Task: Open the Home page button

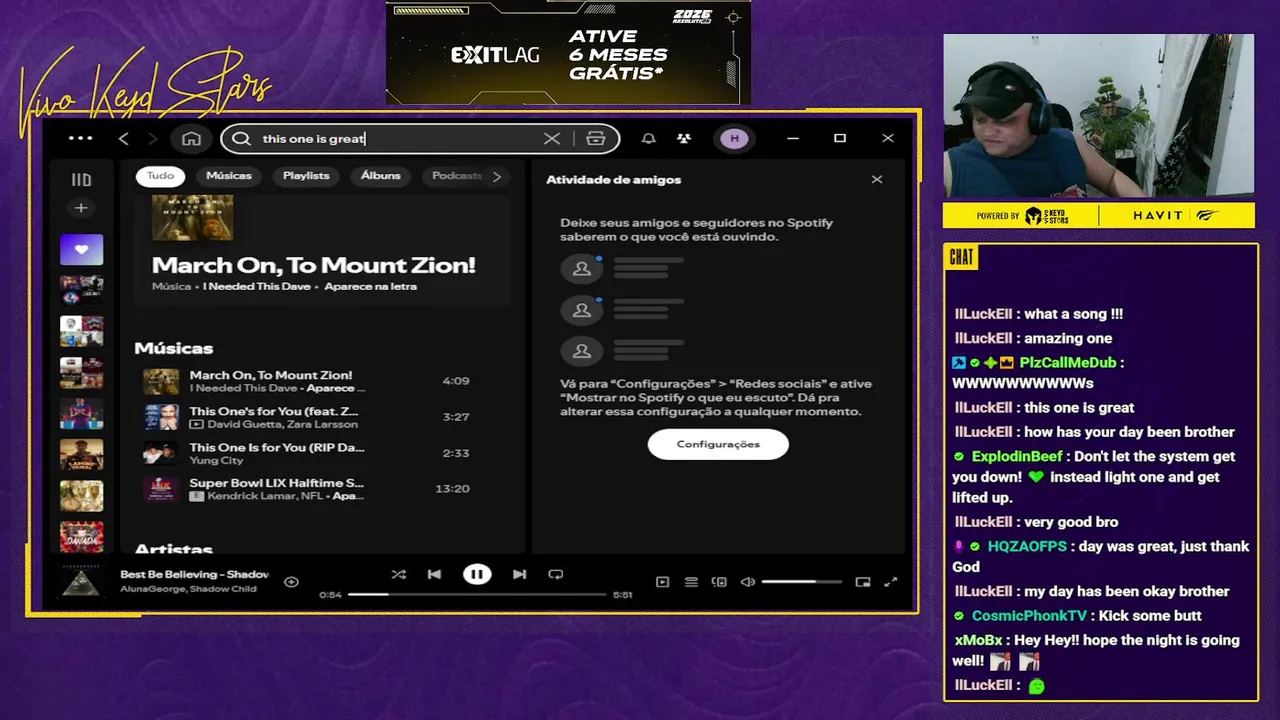Action: [192, 139]
